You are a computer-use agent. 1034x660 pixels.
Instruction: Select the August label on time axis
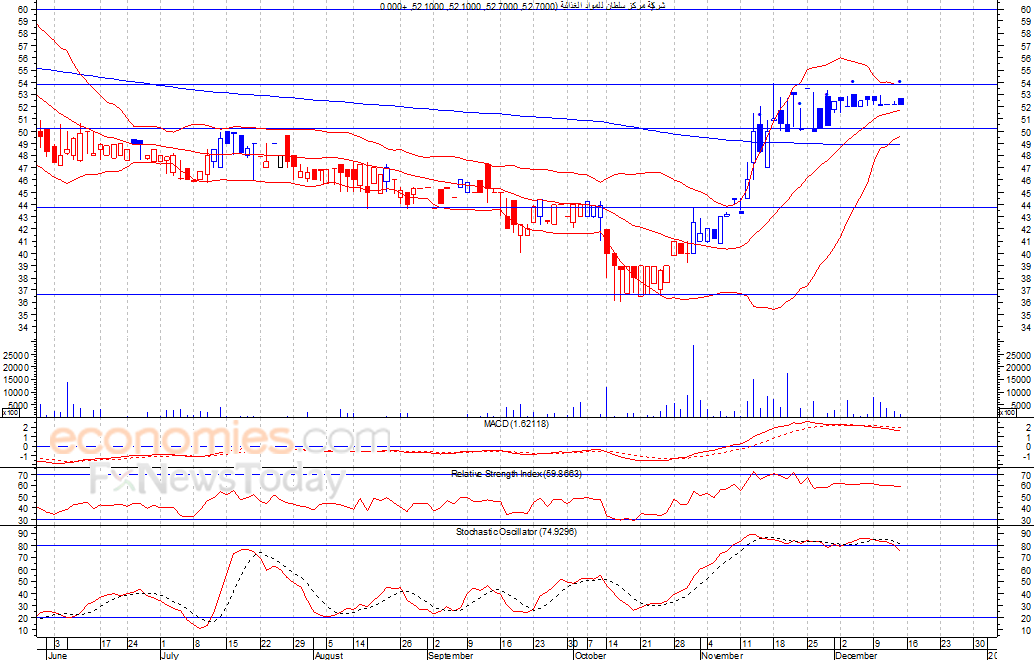(x=329, y=655)
